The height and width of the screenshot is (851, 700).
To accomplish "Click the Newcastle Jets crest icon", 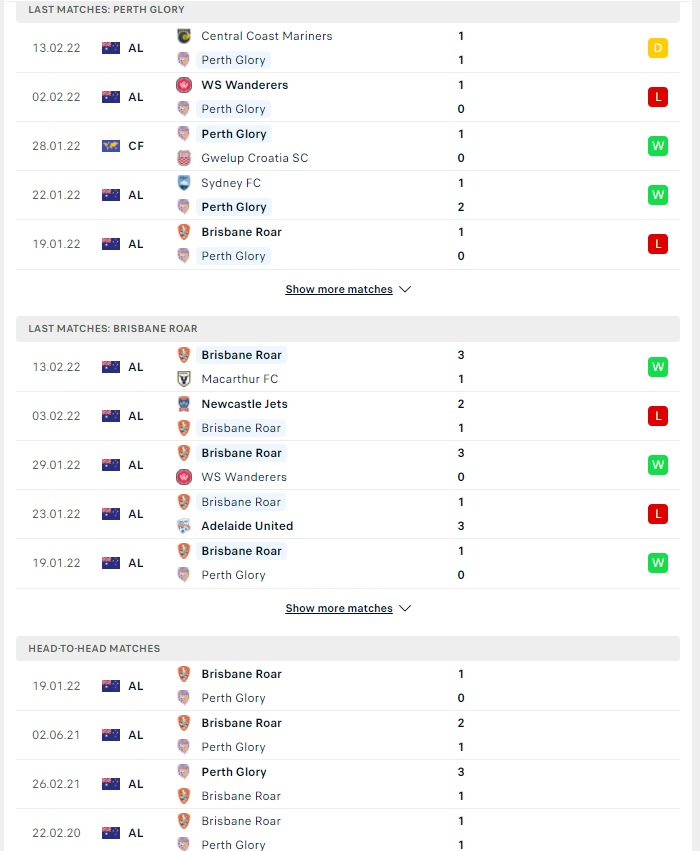I will tap(184, 404).
